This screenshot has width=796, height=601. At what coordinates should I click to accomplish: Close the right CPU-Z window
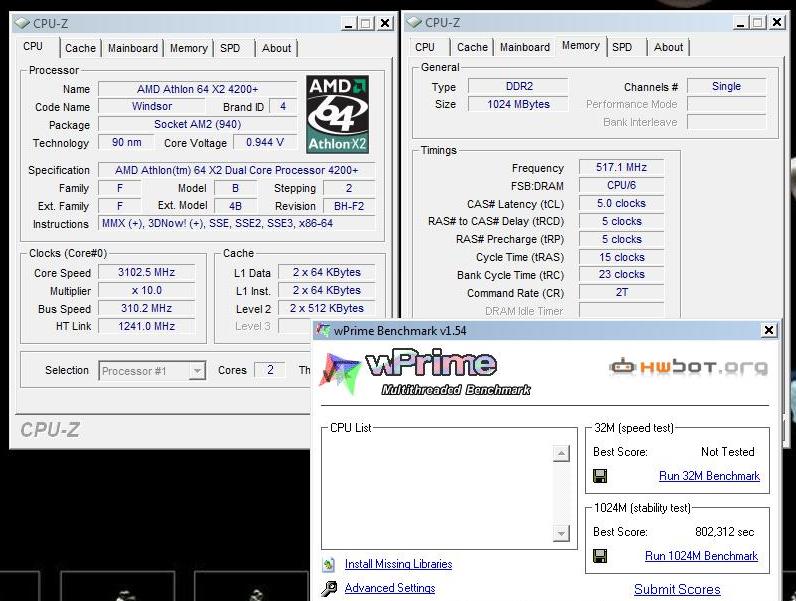(777, 22)
